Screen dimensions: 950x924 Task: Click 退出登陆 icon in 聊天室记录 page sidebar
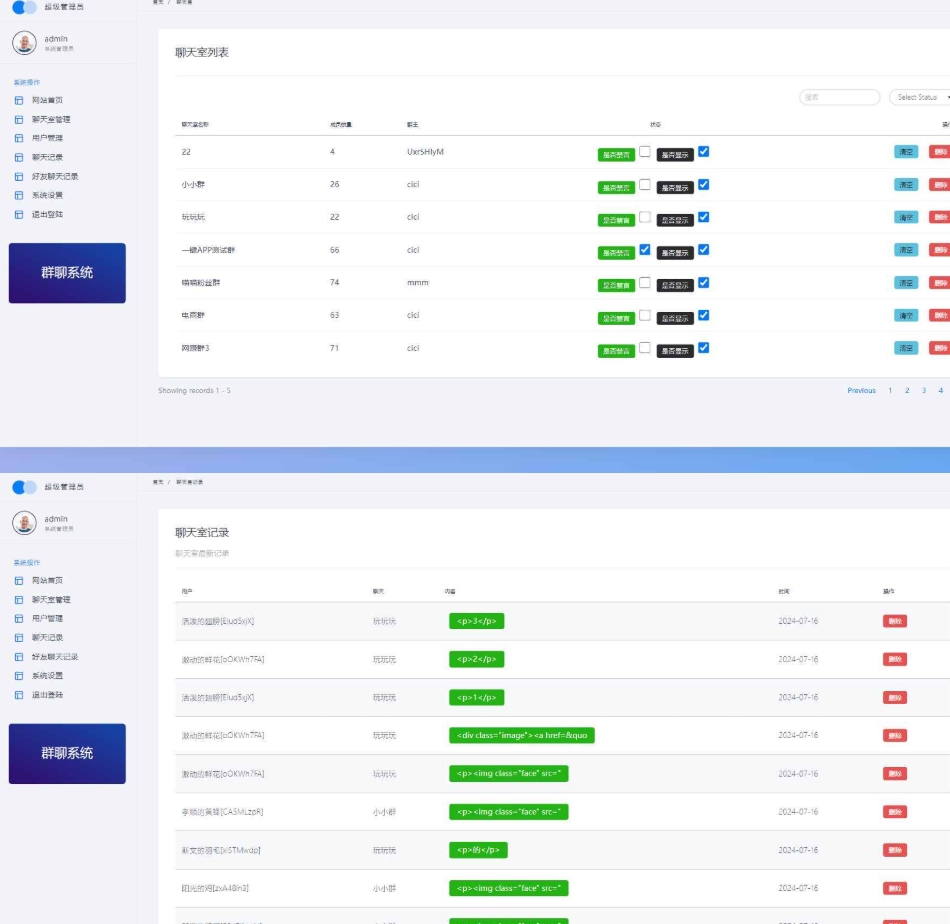tap(18, 695)
